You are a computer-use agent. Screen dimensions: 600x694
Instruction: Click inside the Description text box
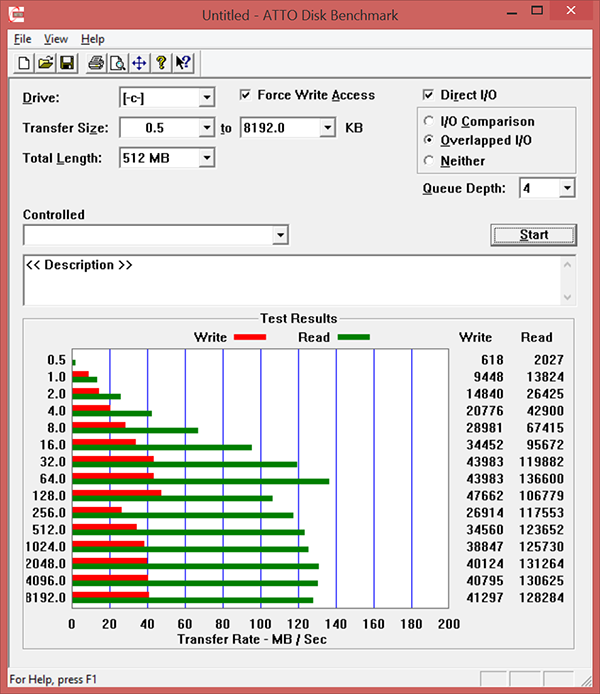click(x=292, y=280)
